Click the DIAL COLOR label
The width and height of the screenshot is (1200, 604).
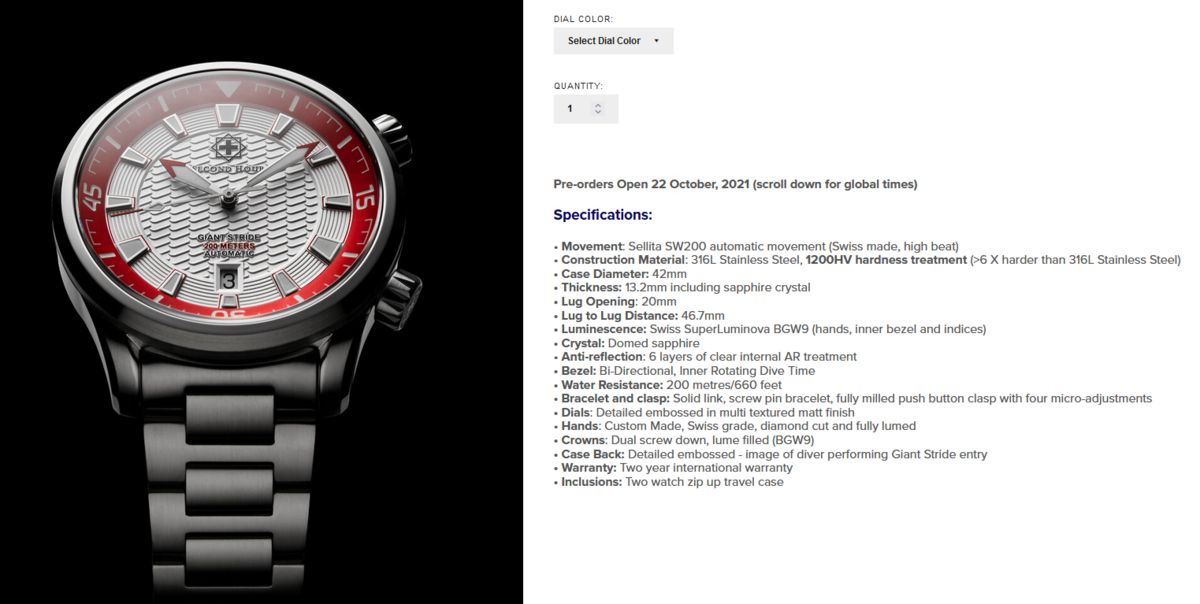pos(583,19)
